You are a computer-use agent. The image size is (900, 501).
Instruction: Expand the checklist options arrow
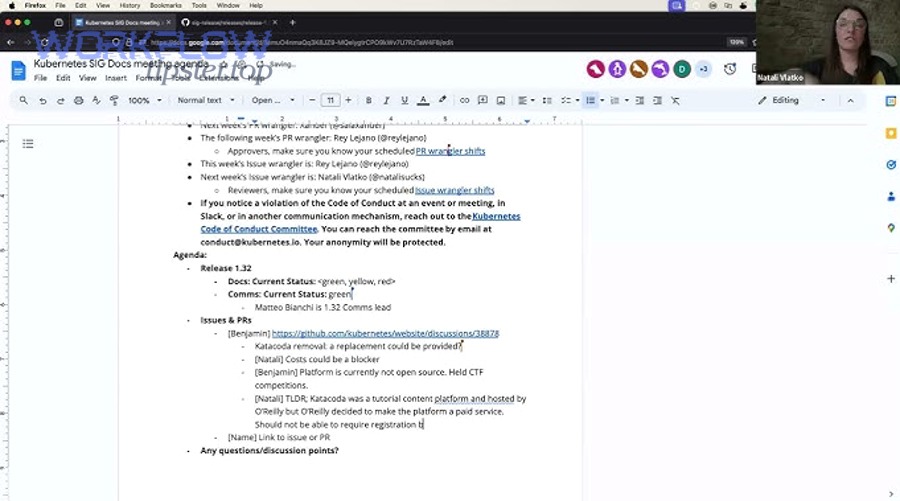(577, 100)
